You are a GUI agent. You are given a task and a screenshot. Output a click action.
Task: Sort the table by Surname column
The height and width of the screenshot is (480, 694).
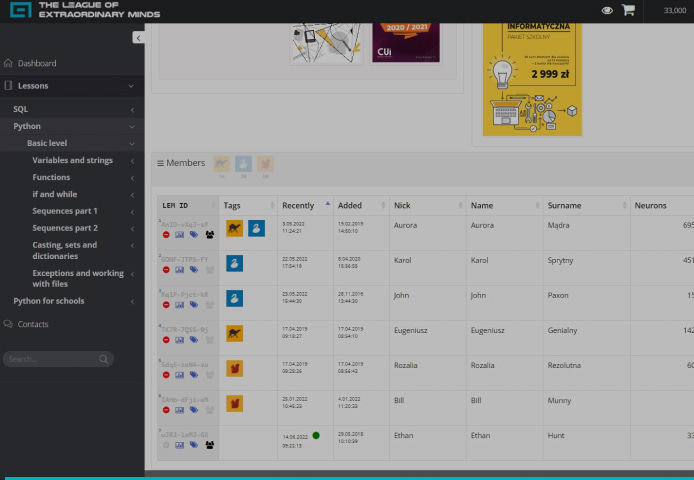pos(565,205)
